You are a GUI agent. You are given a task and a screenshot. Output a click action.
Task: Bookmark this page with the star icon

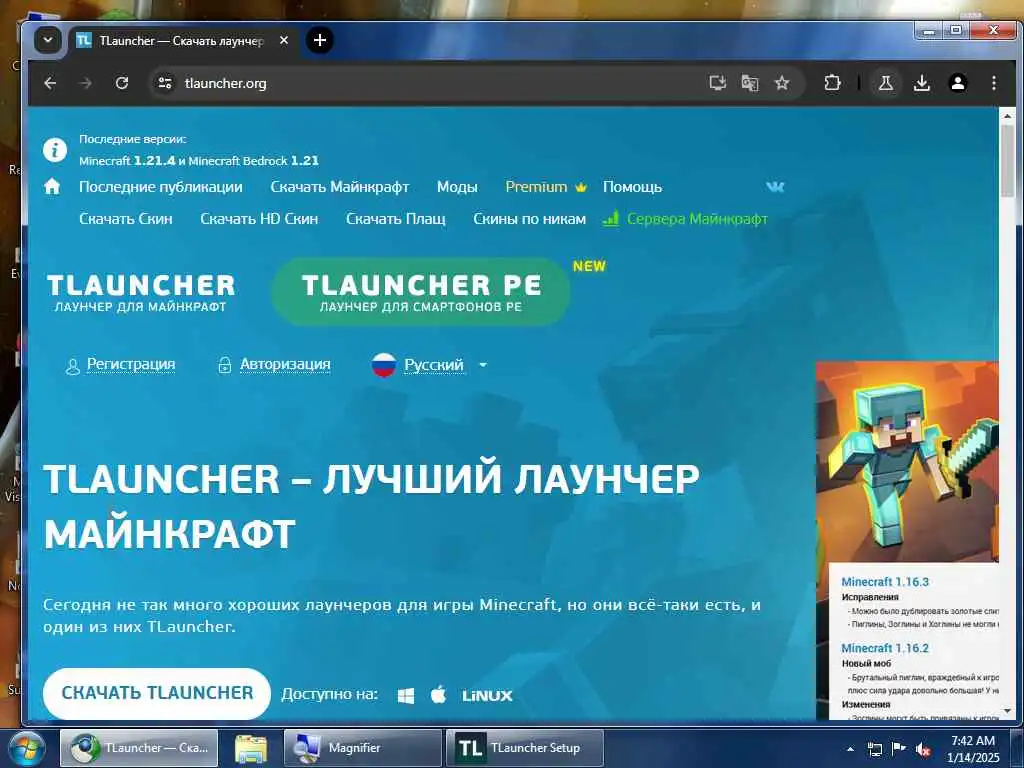(782, 83)
